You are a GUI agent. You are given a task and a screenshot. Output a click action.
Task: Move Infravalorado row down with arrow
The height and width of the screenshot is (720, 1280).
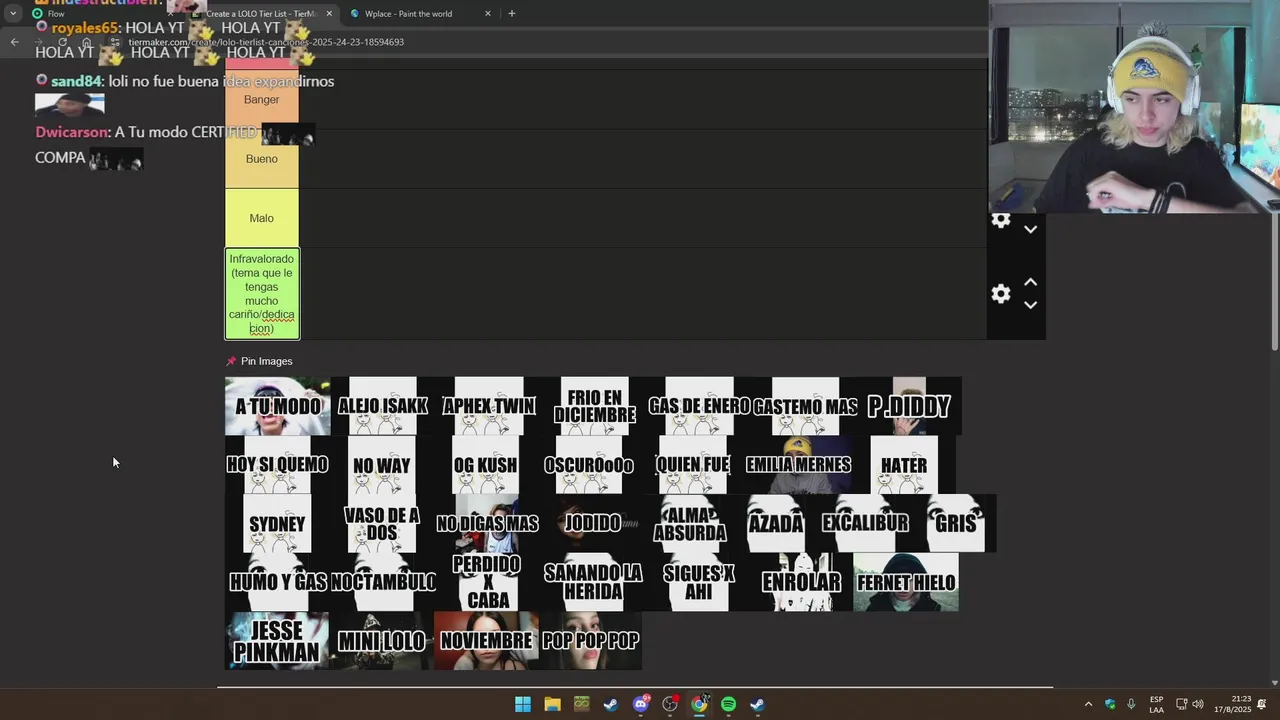[x=1030, y=305]
